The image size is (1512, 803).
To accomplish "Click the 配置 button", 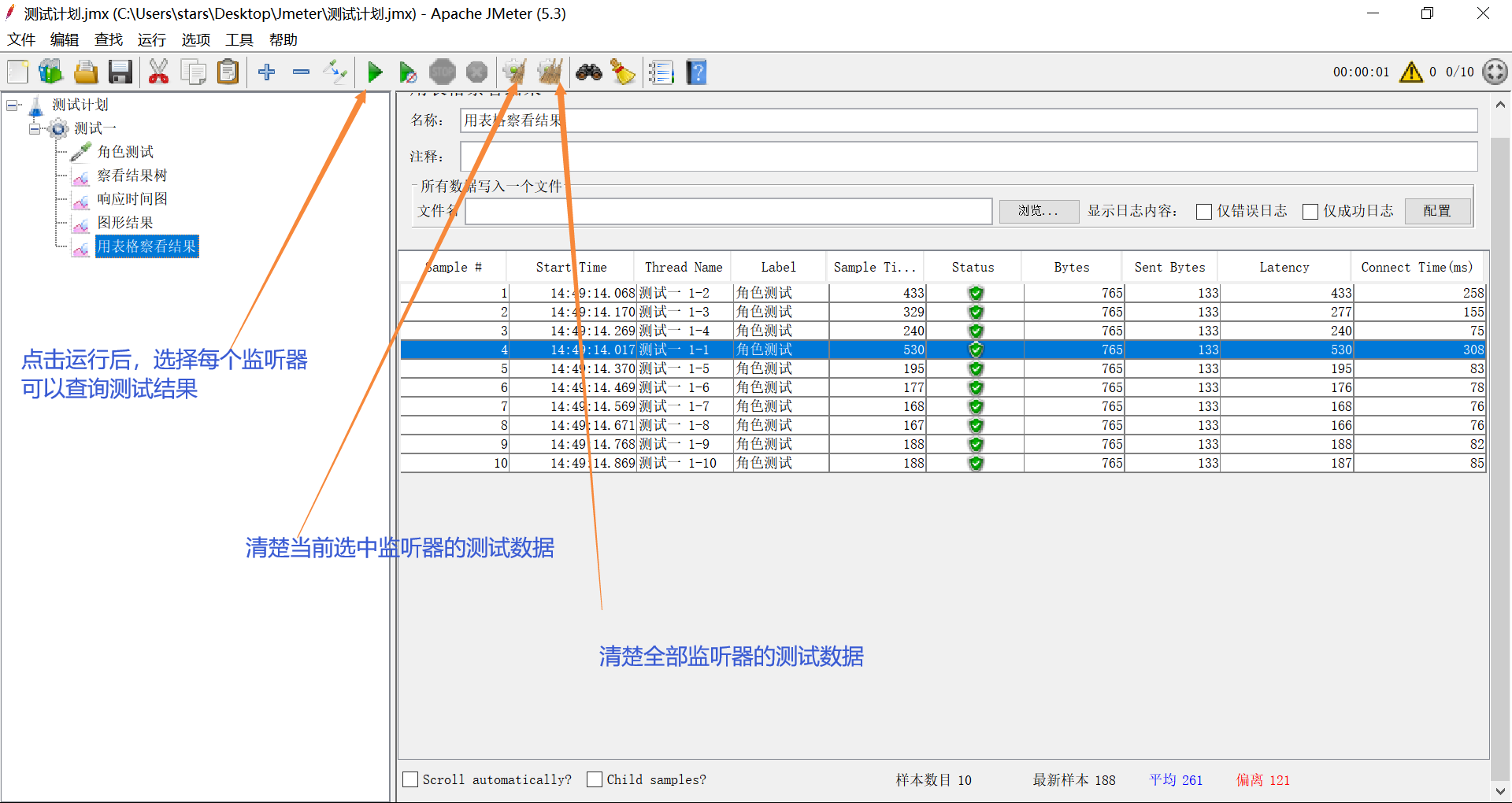I will 1437,211.
